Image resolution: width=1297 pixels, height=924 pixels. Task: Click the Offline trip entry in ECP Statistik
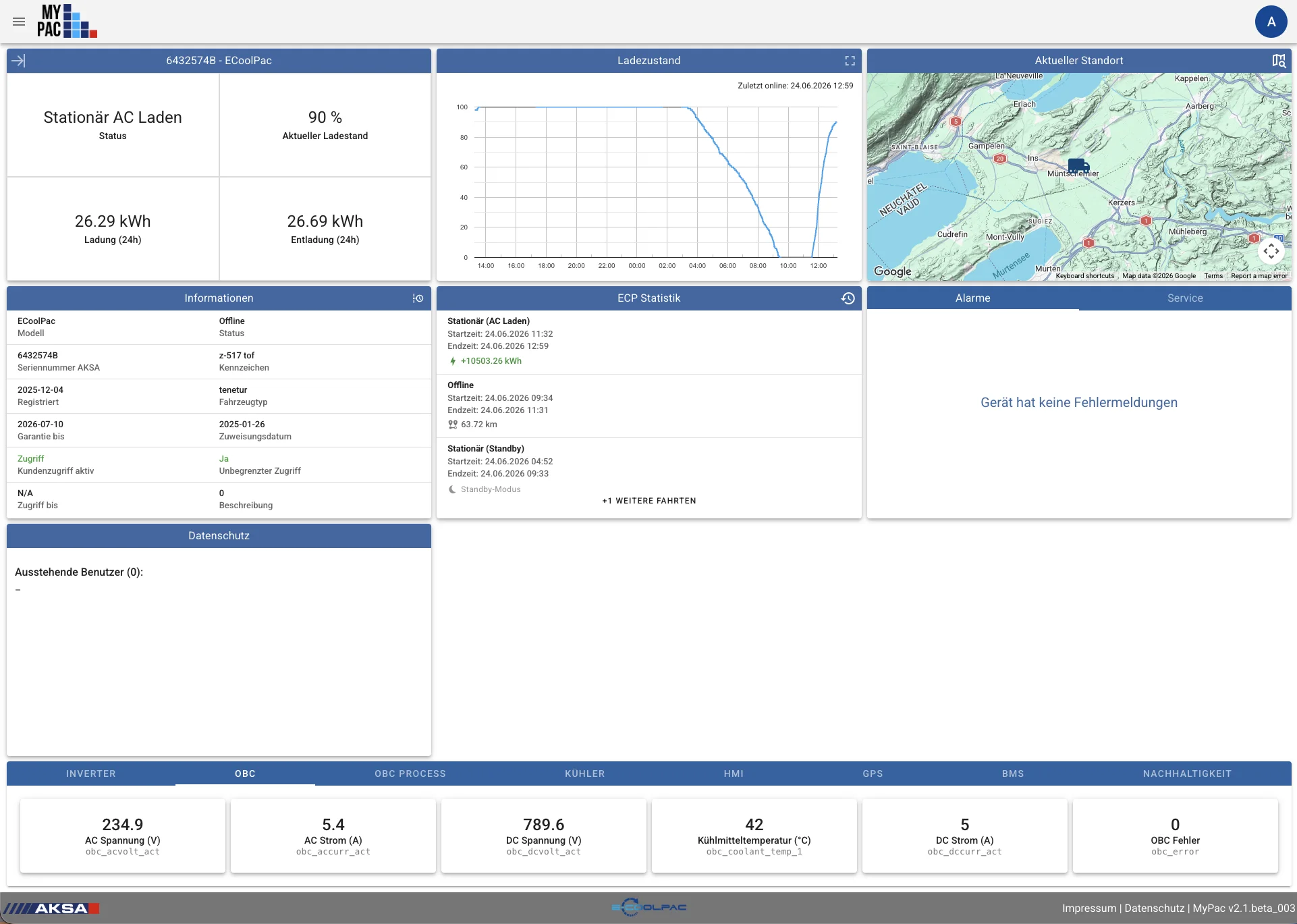(x=649, y=406)
